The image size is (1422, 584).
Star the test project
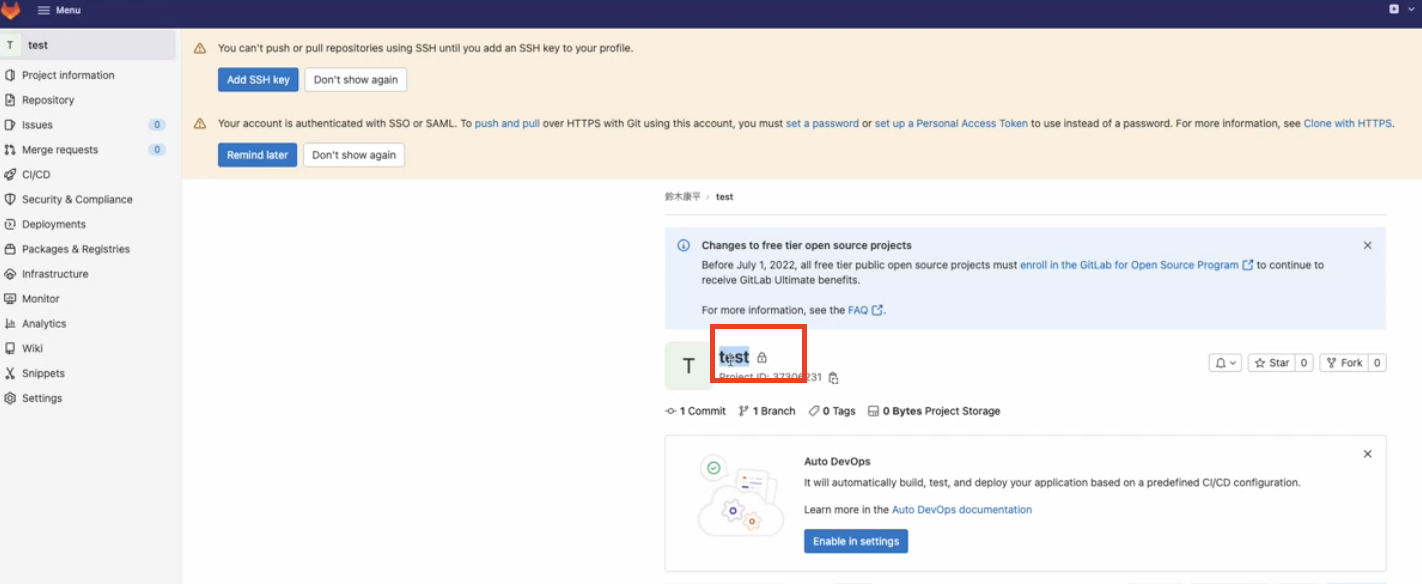click(x=1272, y=363)
